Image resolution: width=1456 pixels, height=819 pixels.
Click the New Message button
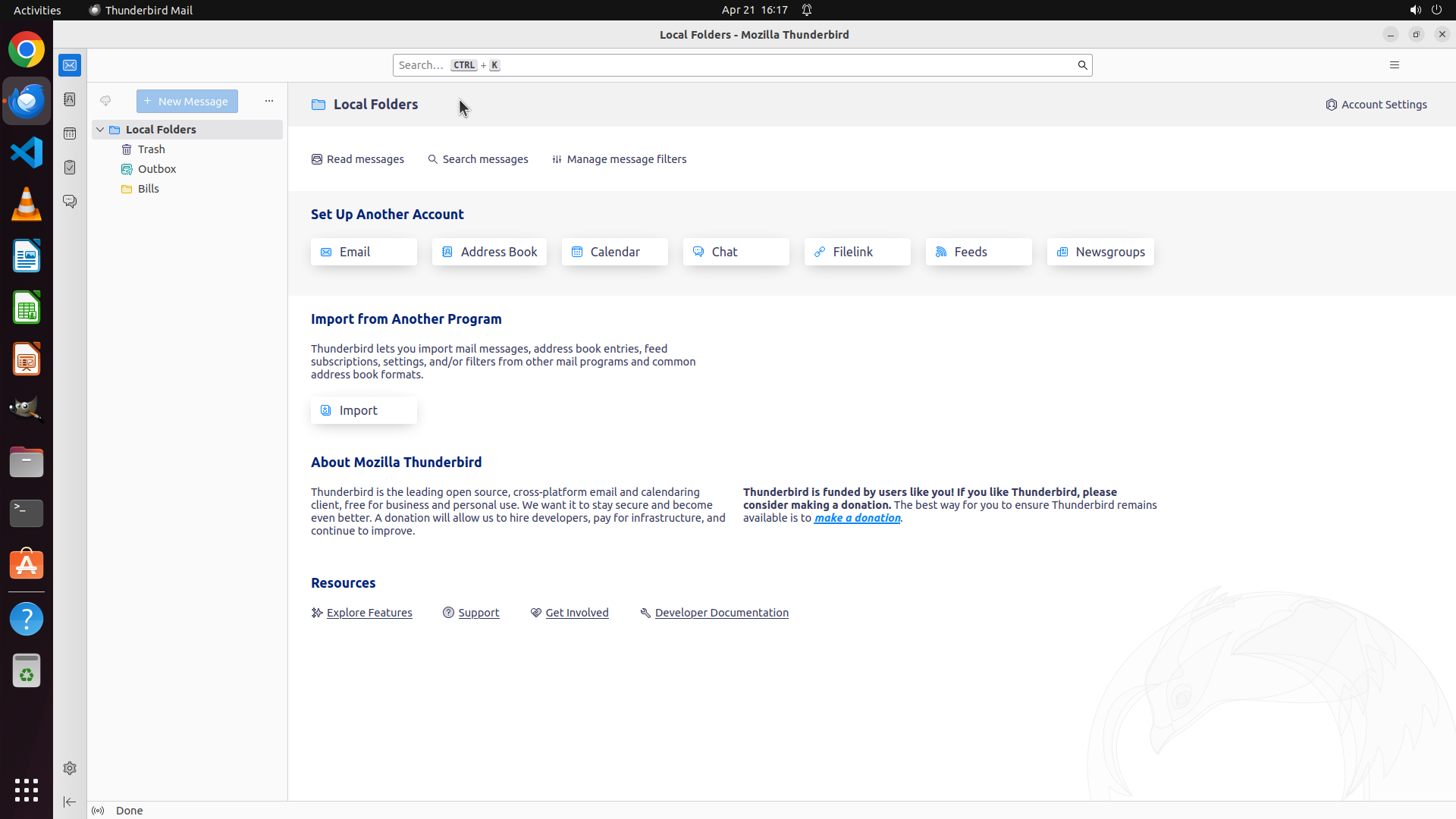pos(187,101)
